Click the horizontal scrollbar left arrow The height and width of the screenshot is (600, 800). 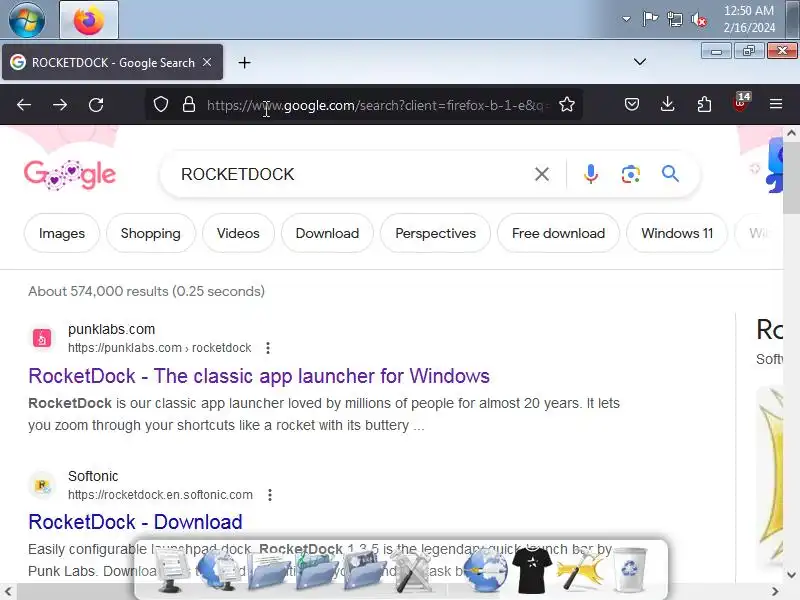click(x=8, y=592)
